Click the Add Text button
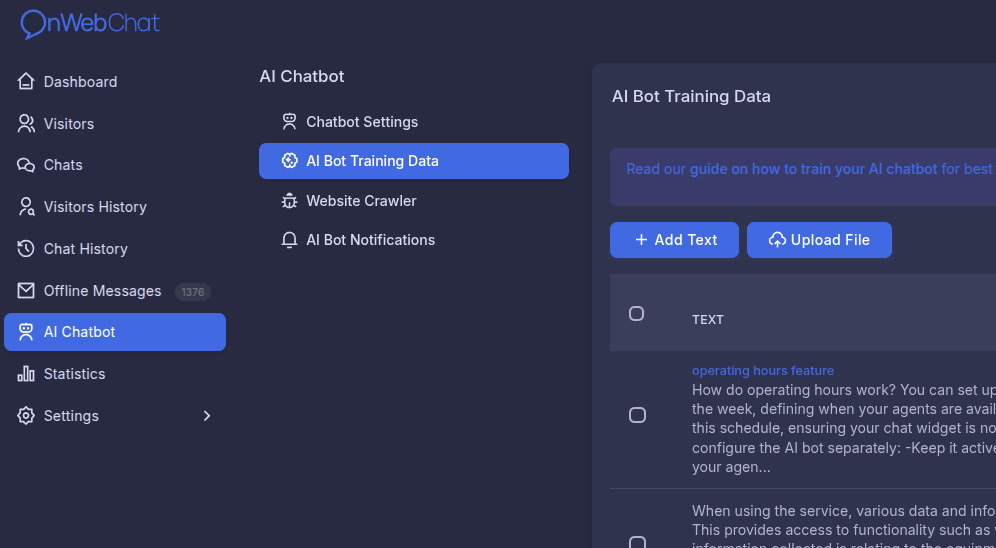Image resolution: width=996 pixels, height=548 pixels. coord(674,240)
